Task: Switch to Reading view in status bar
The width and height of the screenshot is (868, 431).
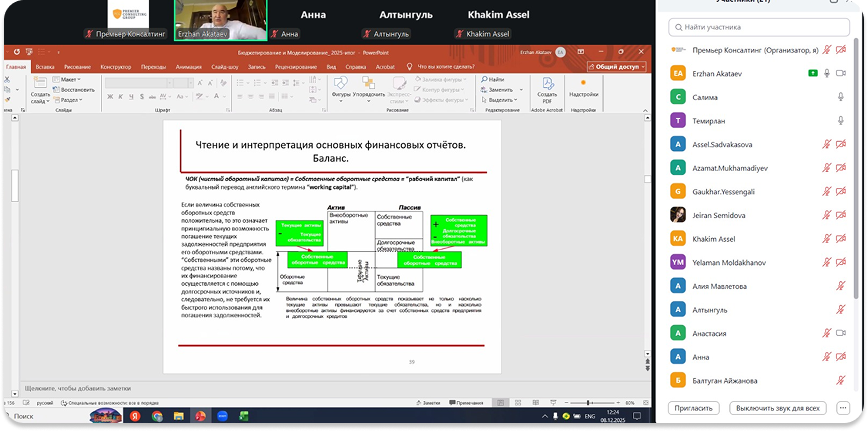Action: [x=535, y=403]
